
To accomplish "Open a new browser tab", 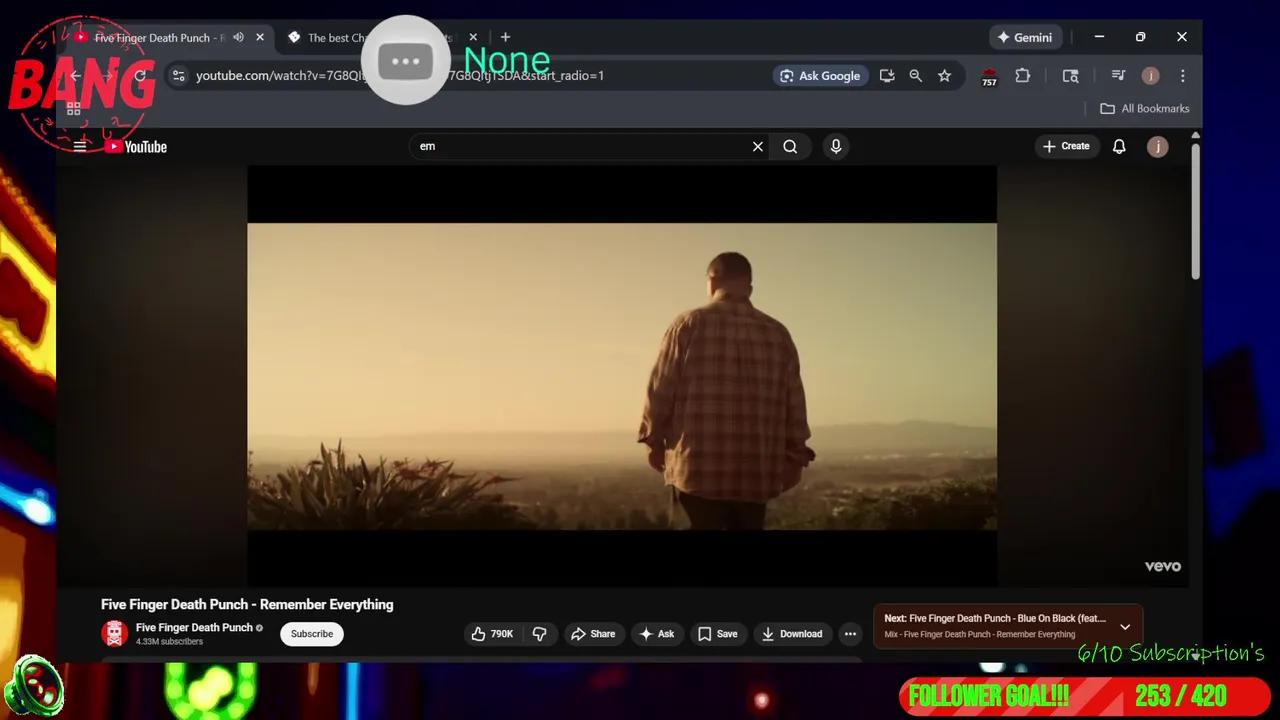I will click(x=505, y=38).
